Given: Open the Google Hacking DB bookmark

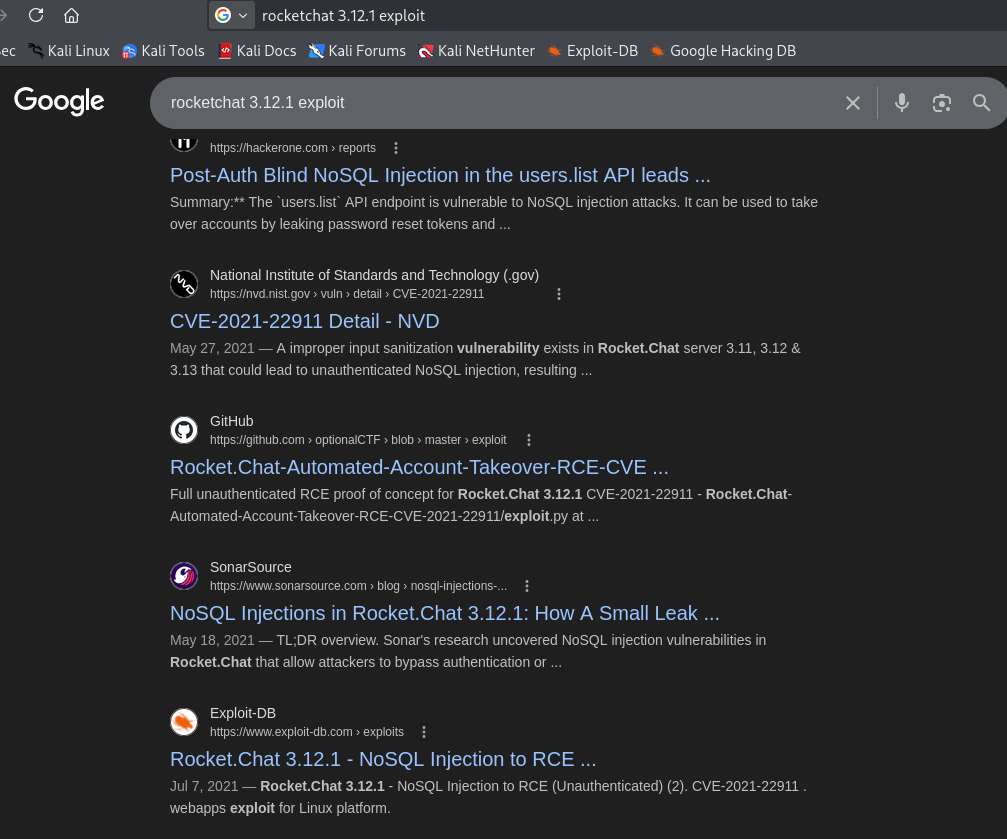Looking at the screenshot, I should click(723, 50).
